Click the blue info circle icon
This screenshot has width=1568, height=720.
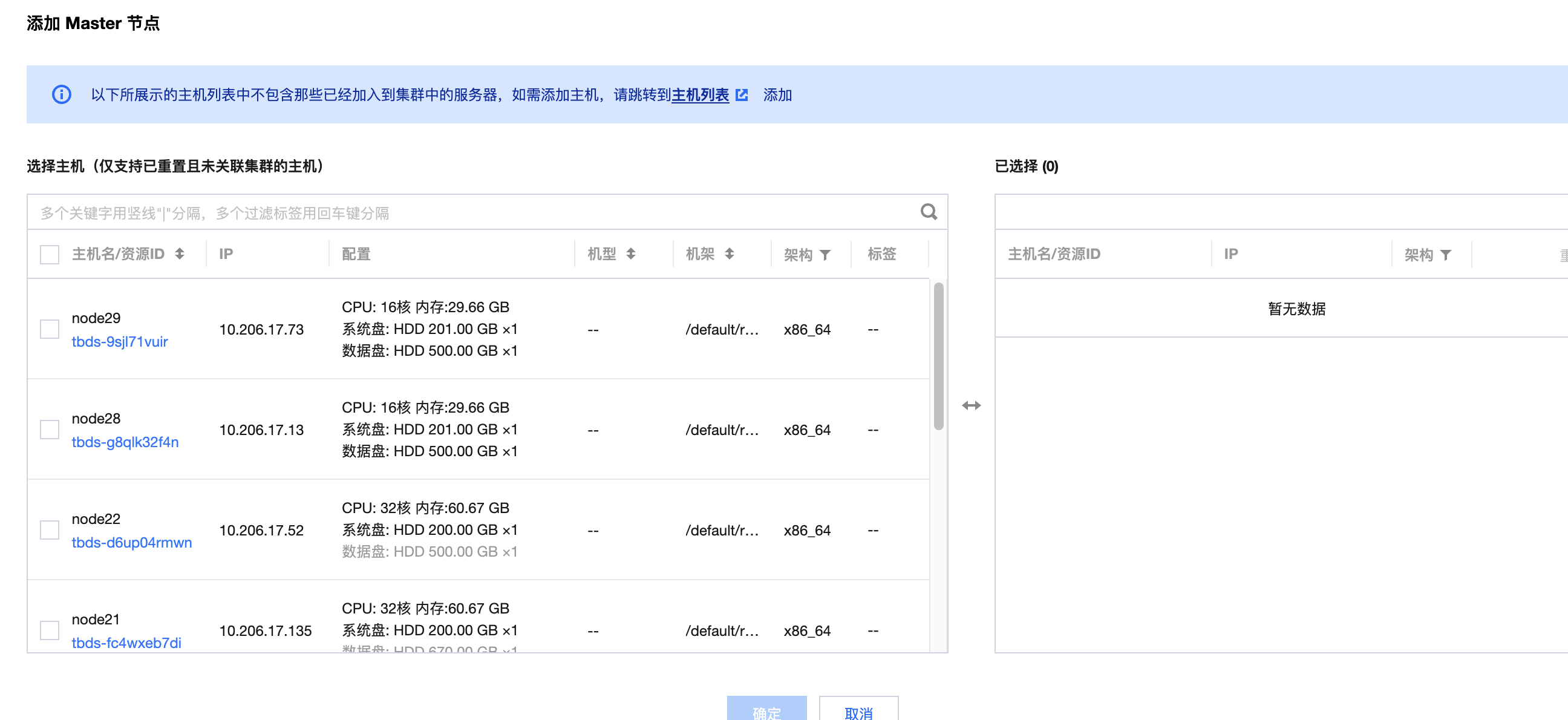(62, 94)
